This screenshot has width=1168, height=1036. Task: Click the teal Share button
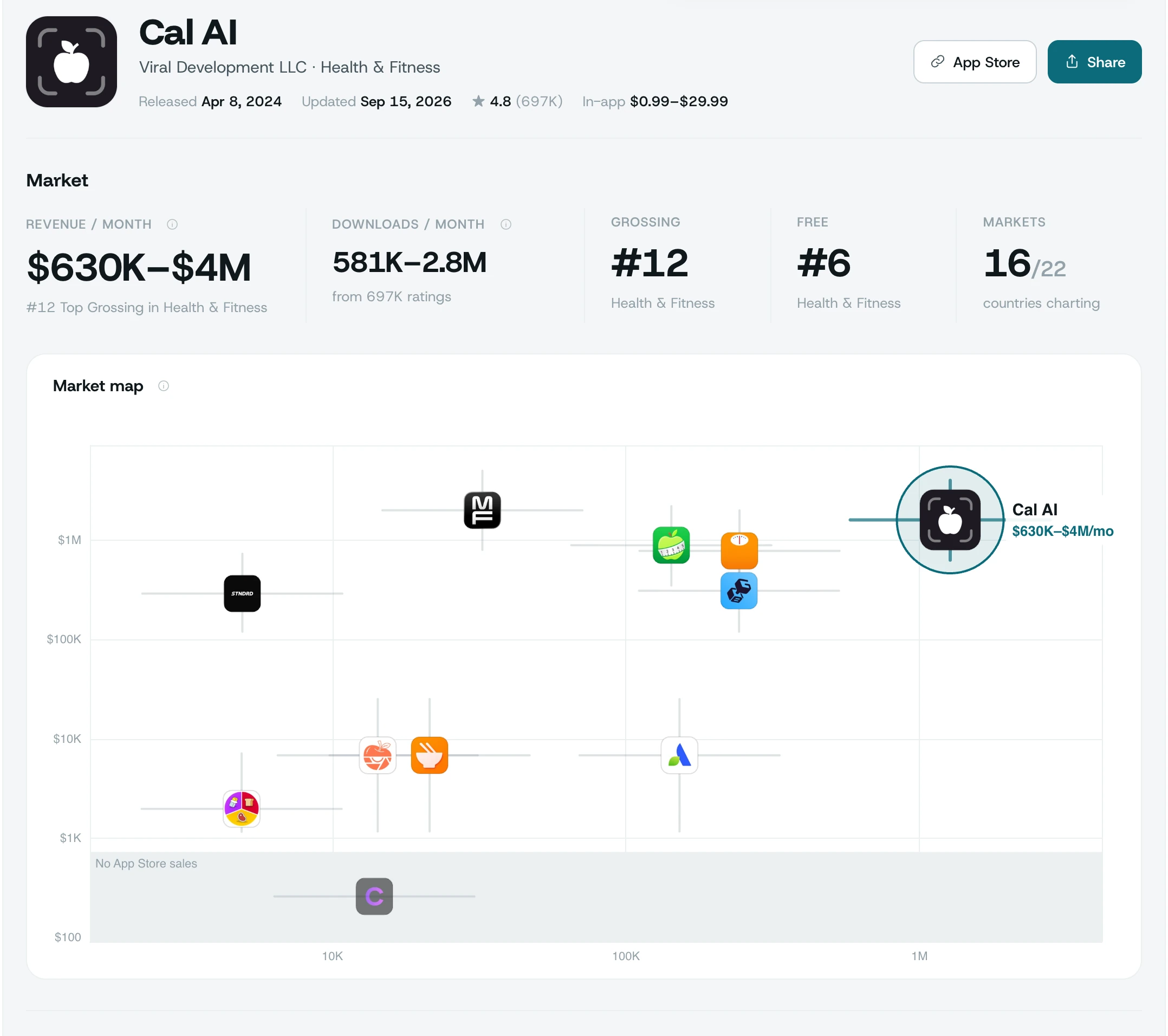click(1094, 62)
